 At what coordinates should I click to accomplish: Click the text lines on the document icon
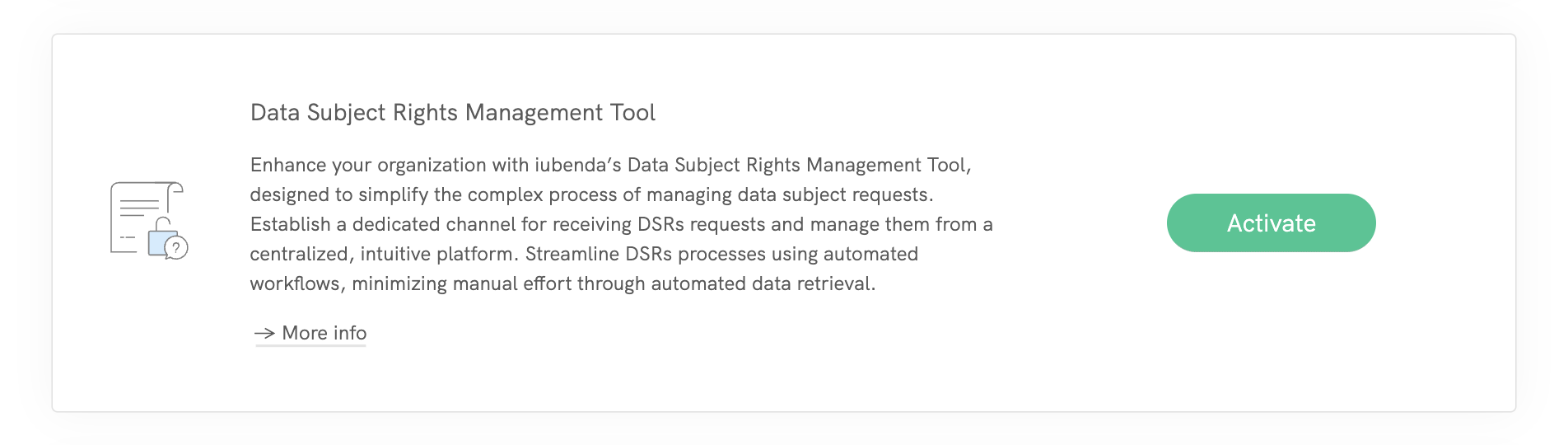click(140, 207)
